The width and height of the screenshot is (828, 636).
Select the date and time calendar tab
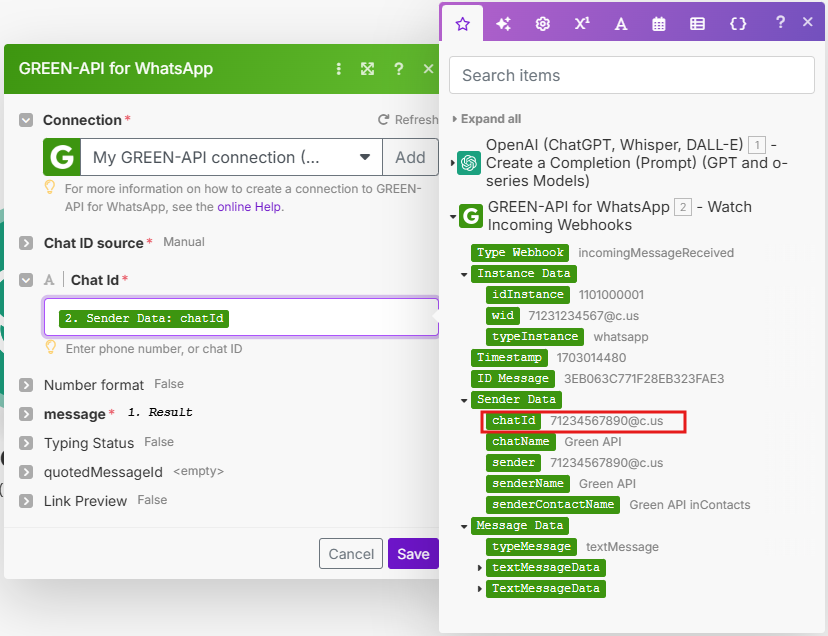[x=659, y=23]
